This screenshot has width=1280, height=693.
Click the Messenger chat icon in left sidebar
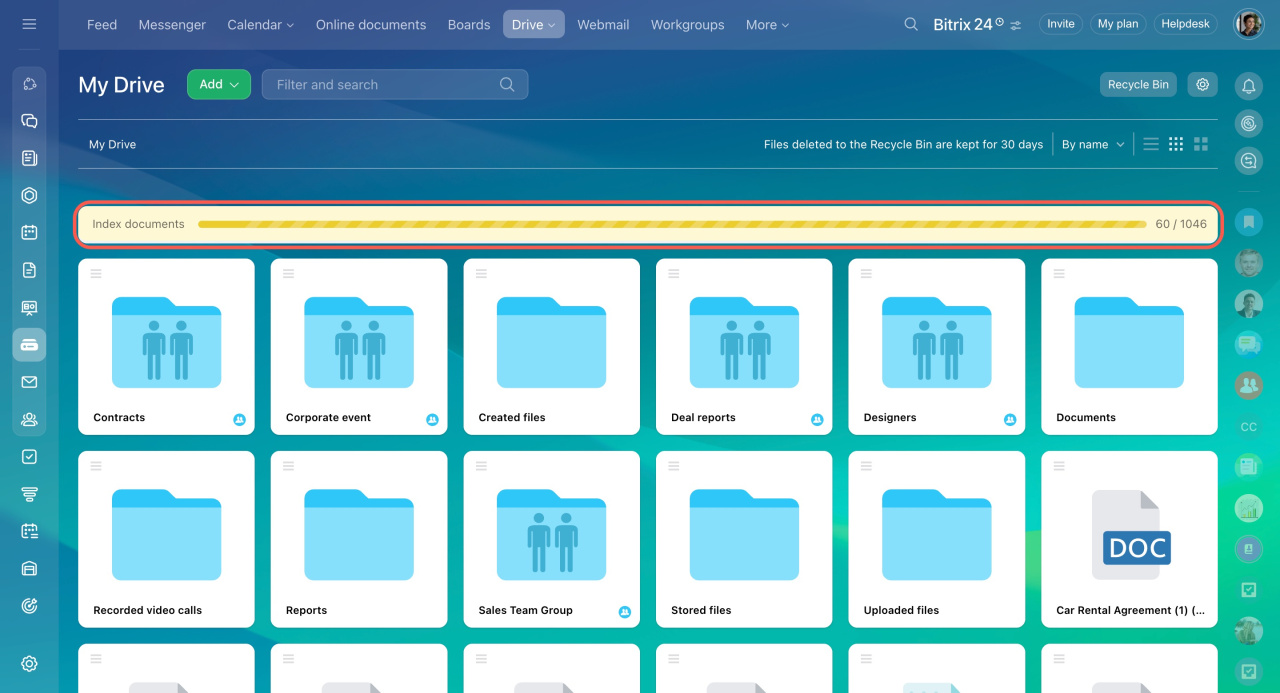[x=29, y=121]
